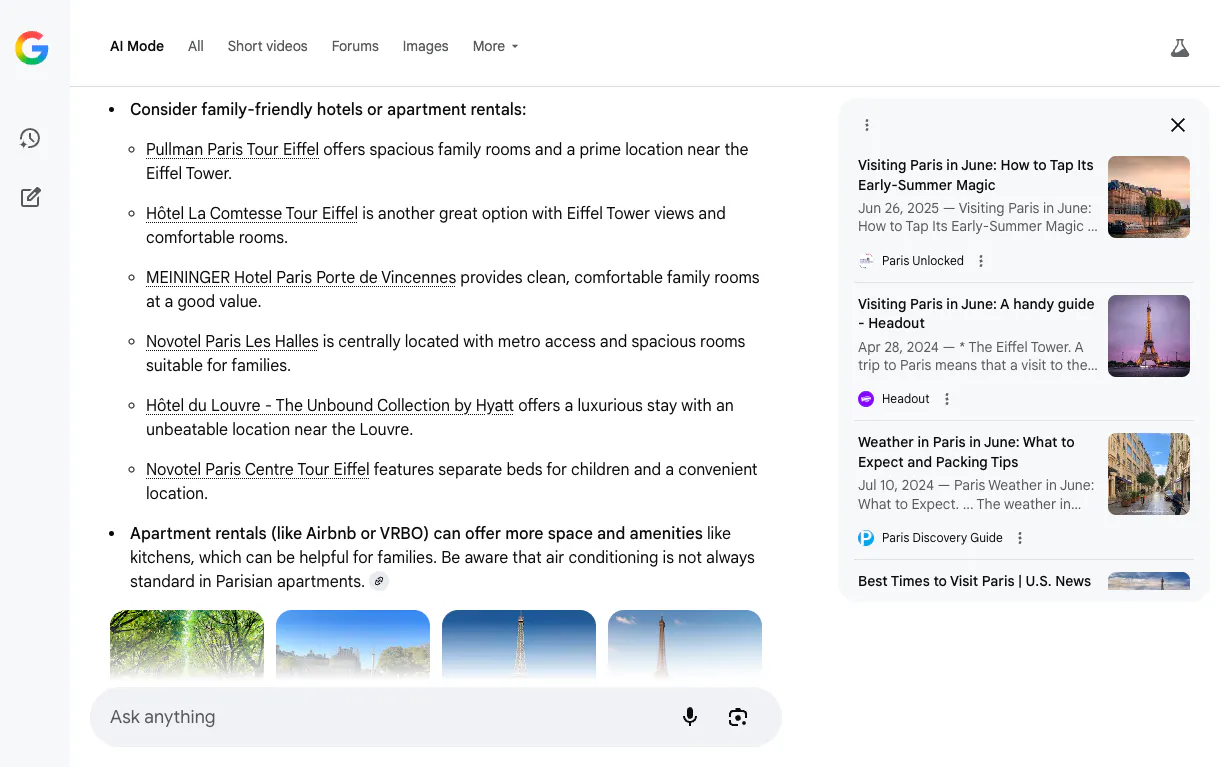Close the sources side panel
This screenshot has width=1220, height=767.
click(x=1178, y=125)
